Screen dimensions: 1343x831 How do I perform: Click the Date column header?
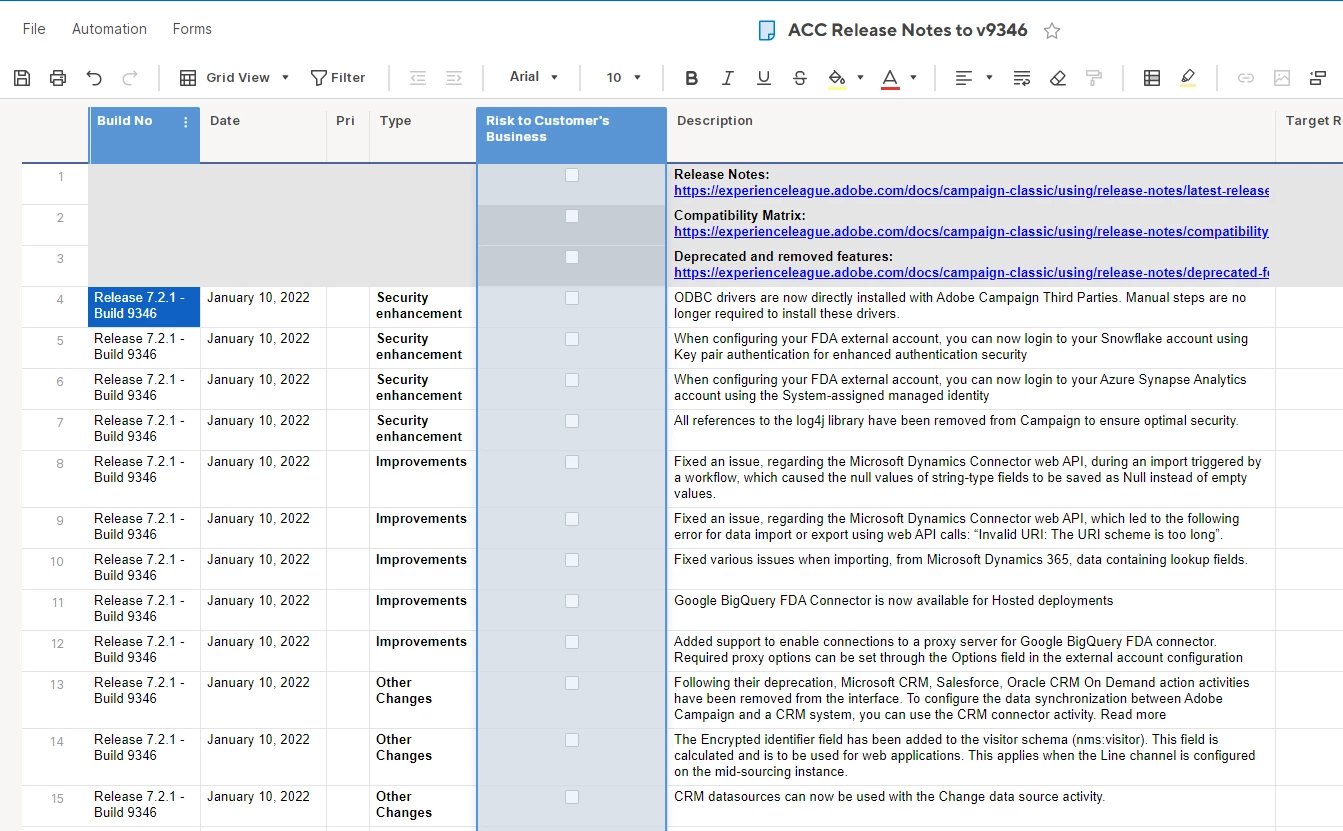[x=263, y=134]
